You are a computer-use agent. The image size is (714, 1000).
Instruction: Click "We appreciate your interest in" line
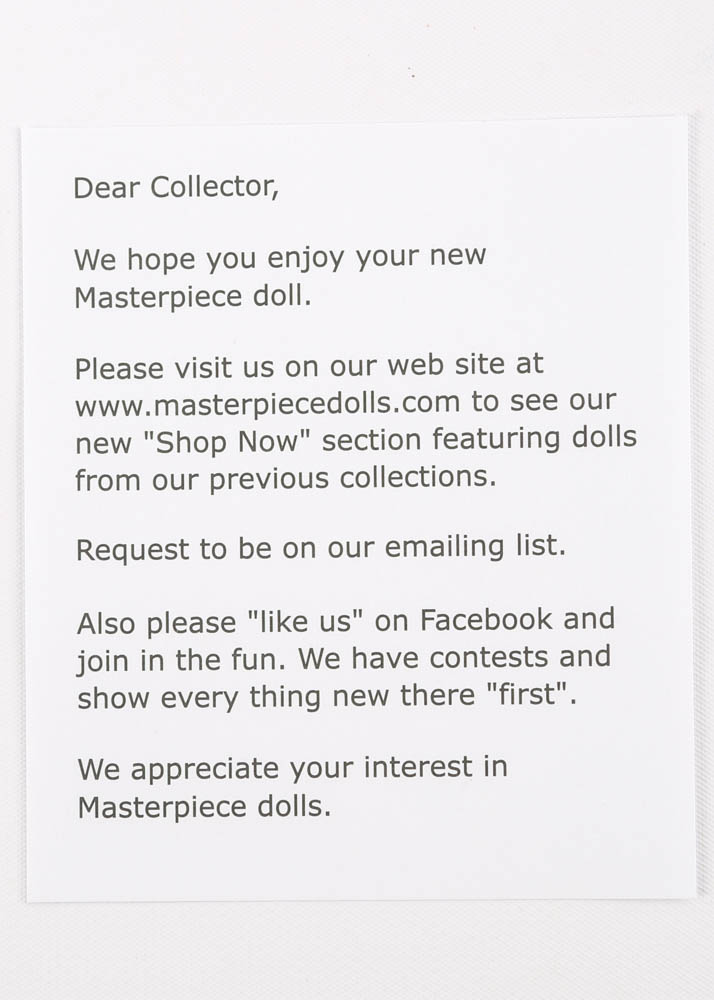coord(292,768)
